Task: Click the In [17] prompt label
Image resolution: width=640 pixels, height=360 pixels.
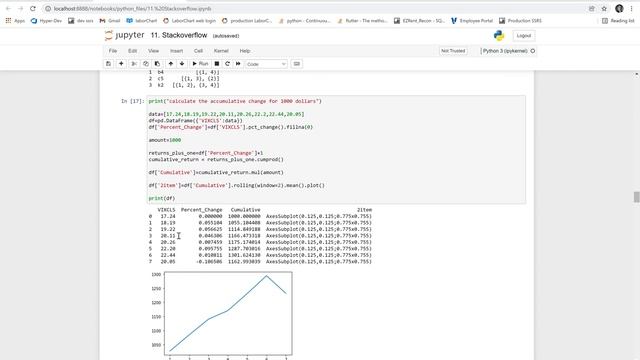Action: click(133, 101)
